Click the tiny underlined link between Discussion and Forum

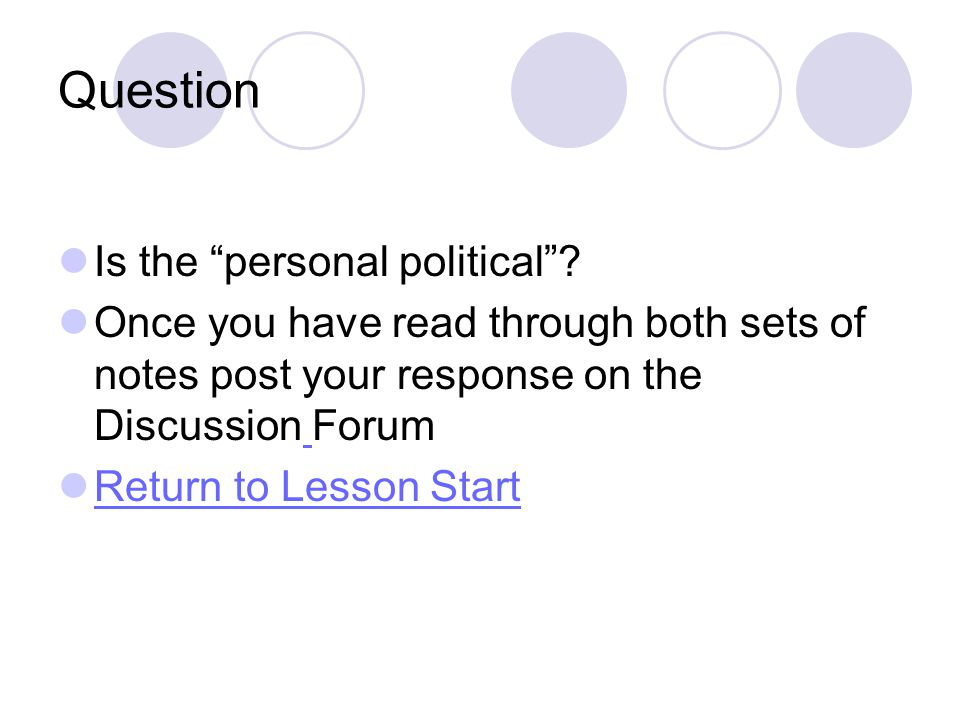[x=307, y=443]
